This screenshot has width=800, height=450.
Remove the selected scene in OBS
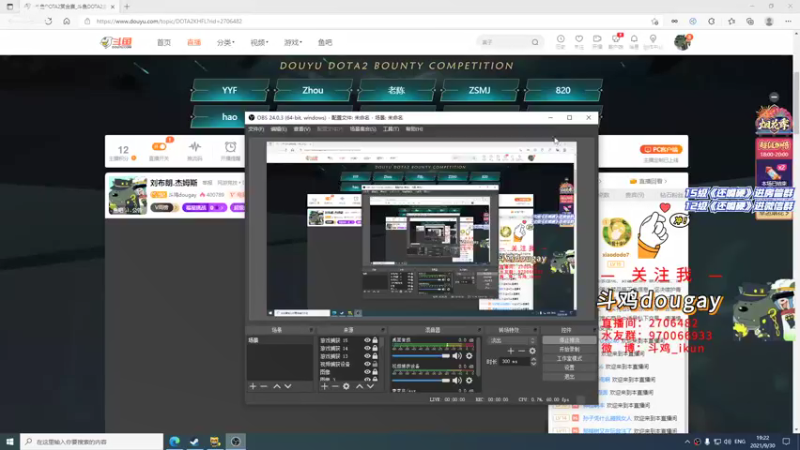tap(264, 386)
